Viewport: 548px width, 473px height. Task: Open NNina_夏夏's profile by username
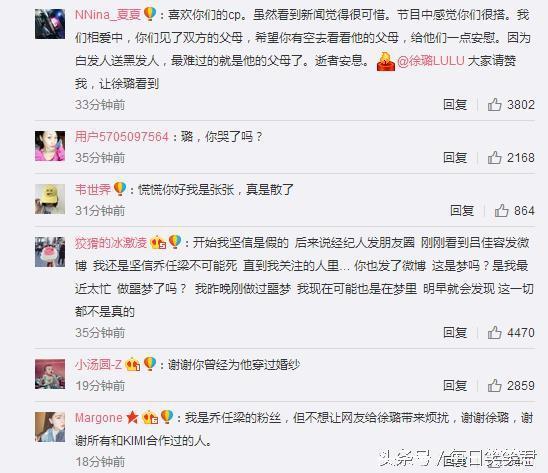[x=108, y=15]
